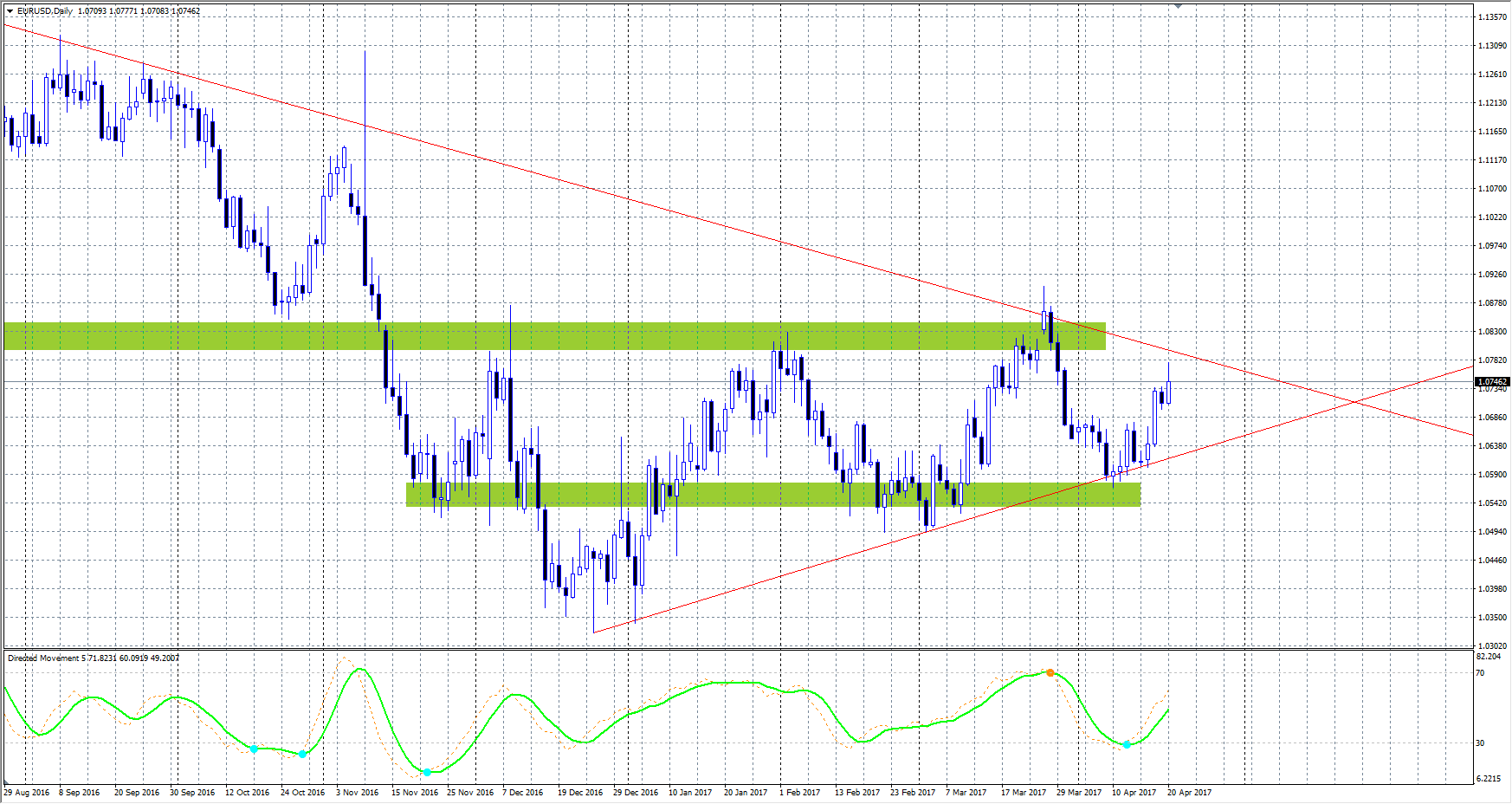This screenshot has height=804, width=1512.
Task: Click the 1.11650 price scale label
Action: [x=1492, y=132]
